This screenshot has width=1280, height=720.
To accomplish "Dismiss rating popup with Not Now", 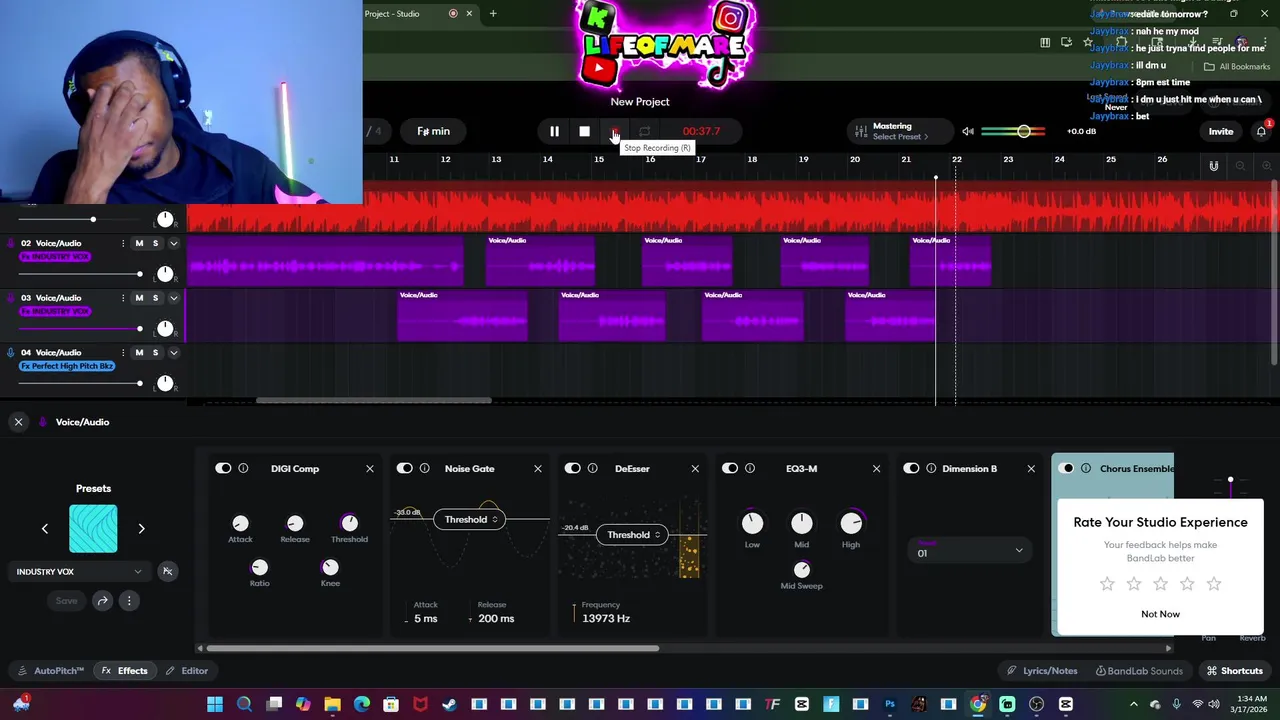I will point(1160,614).
